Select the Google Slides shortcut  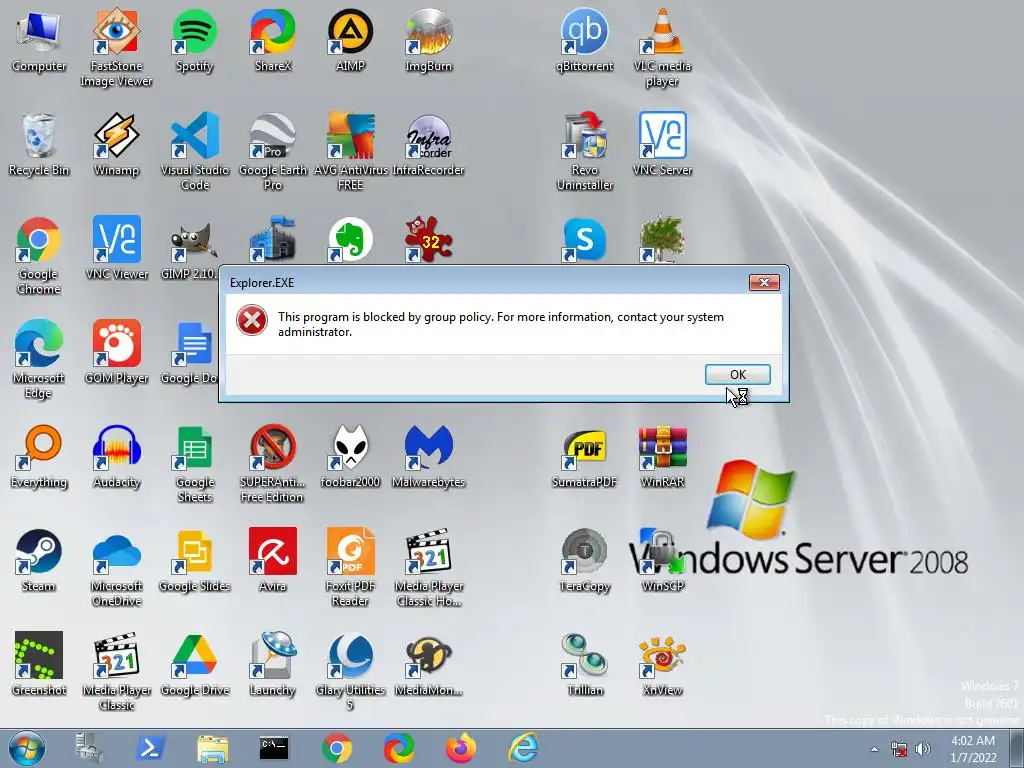tap(195, 560)
